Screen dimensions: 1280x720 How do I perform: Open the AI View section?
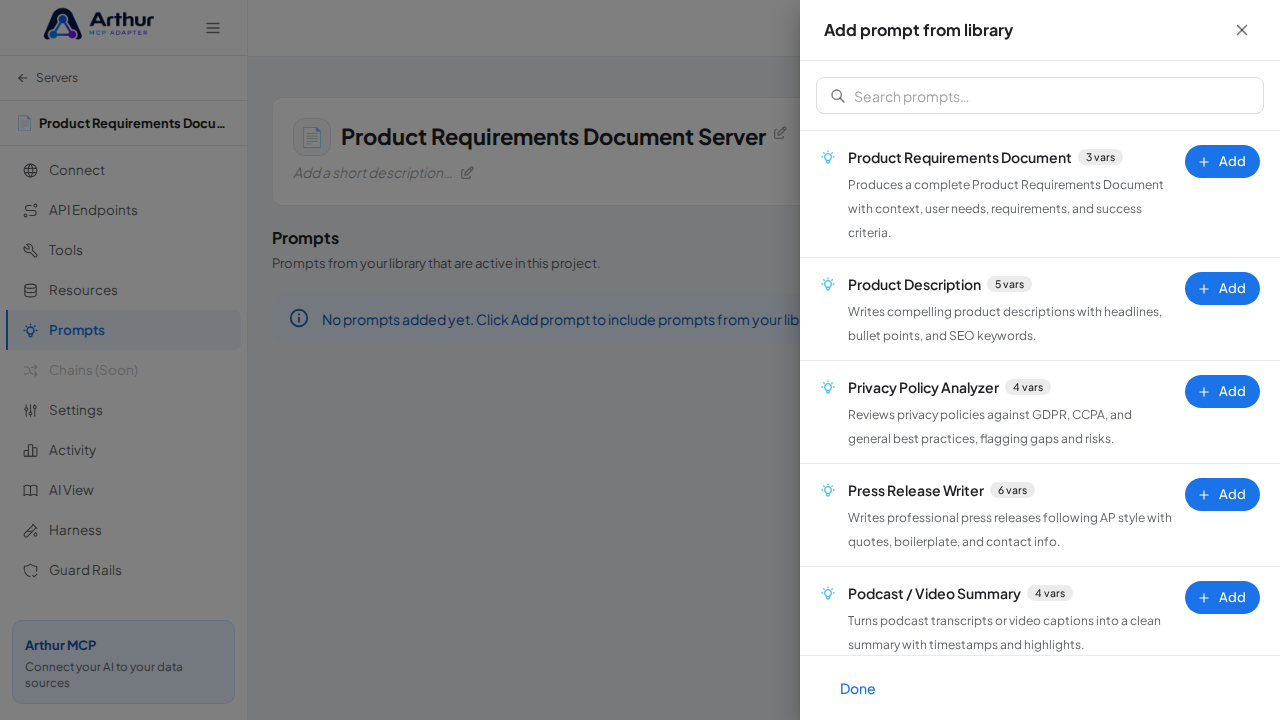tap(123, 490)
